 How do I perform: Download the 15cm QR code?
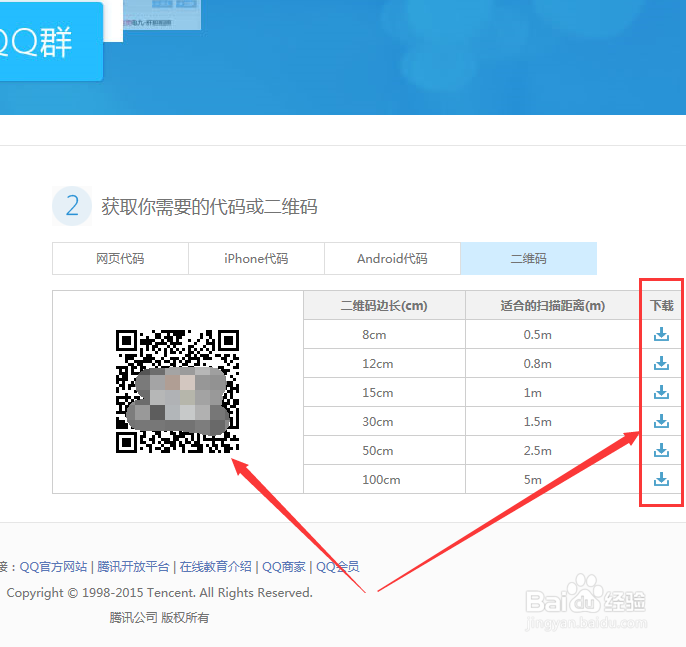[x=661, y=392]
